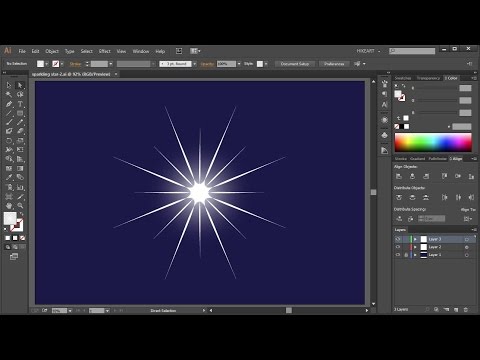Select the Zoom tool
This screenshot has height=360, width=480.
[x=20, y=206]
